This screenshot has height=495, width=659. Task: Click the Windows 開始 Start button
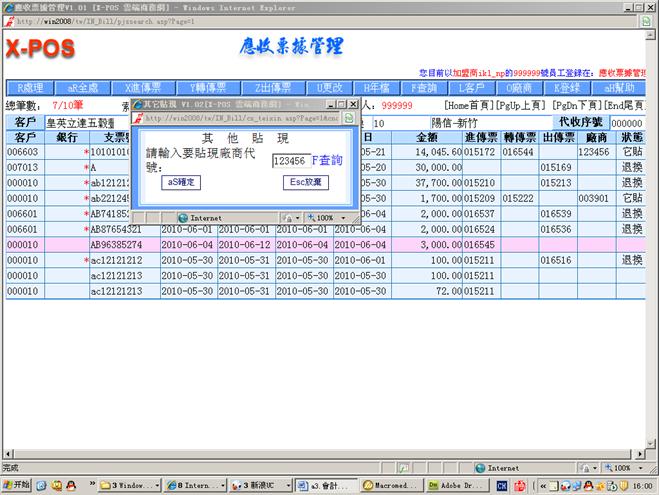(x=16, y=486)
